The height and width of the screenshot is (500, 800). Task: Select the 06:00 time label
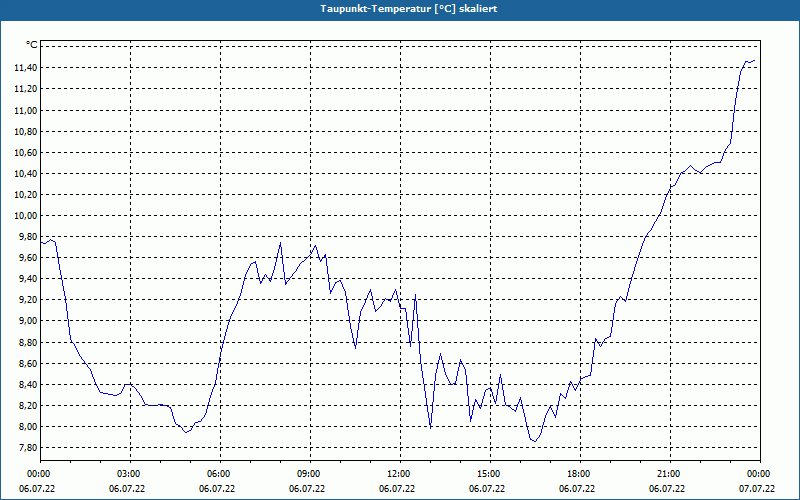tap(220, 474)
